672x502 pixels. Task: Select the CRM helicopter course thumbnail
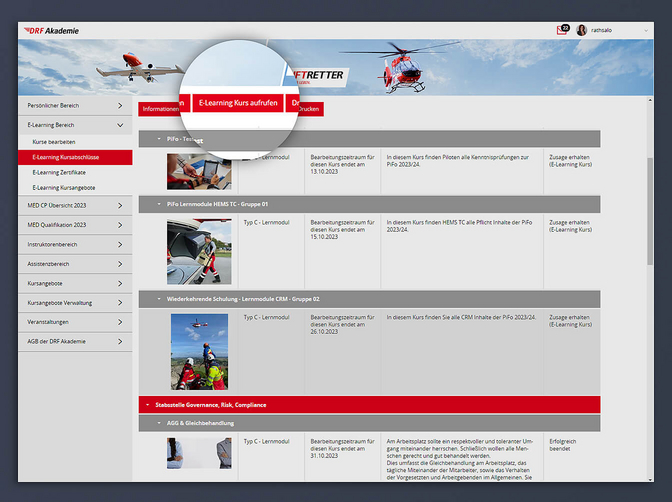[198, 351]
